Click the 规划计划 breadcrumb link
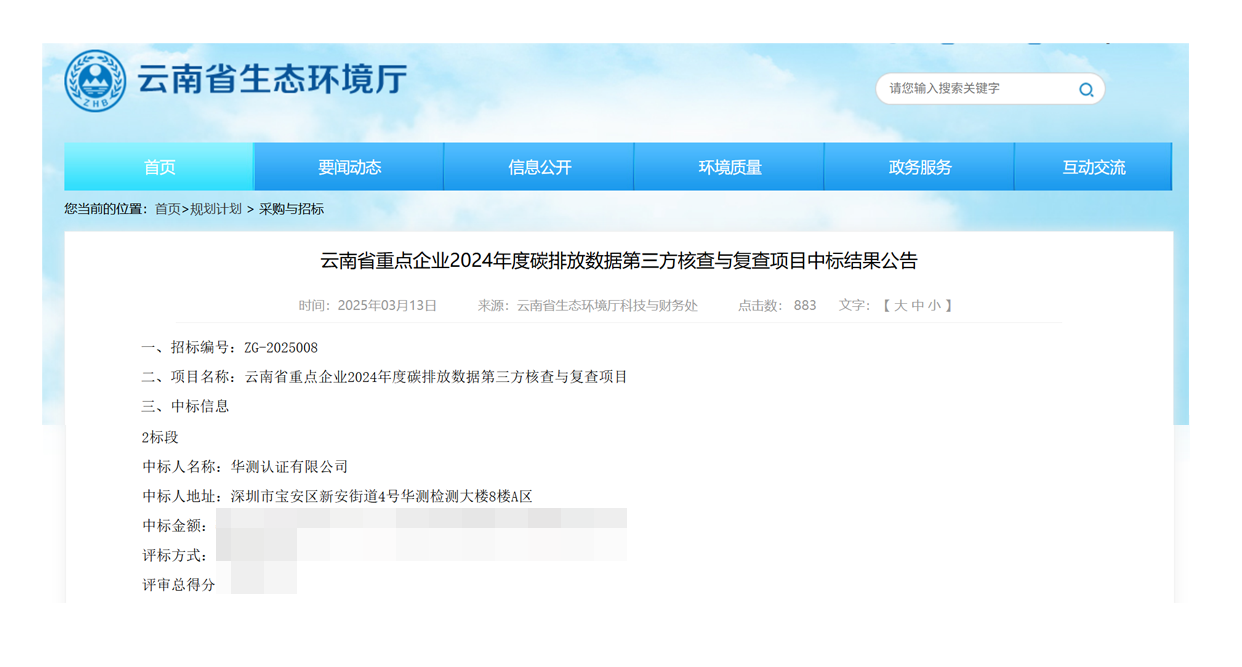The width and height of the screenshot is (1242, 667). pyautogui.click(x=216, y=209)
